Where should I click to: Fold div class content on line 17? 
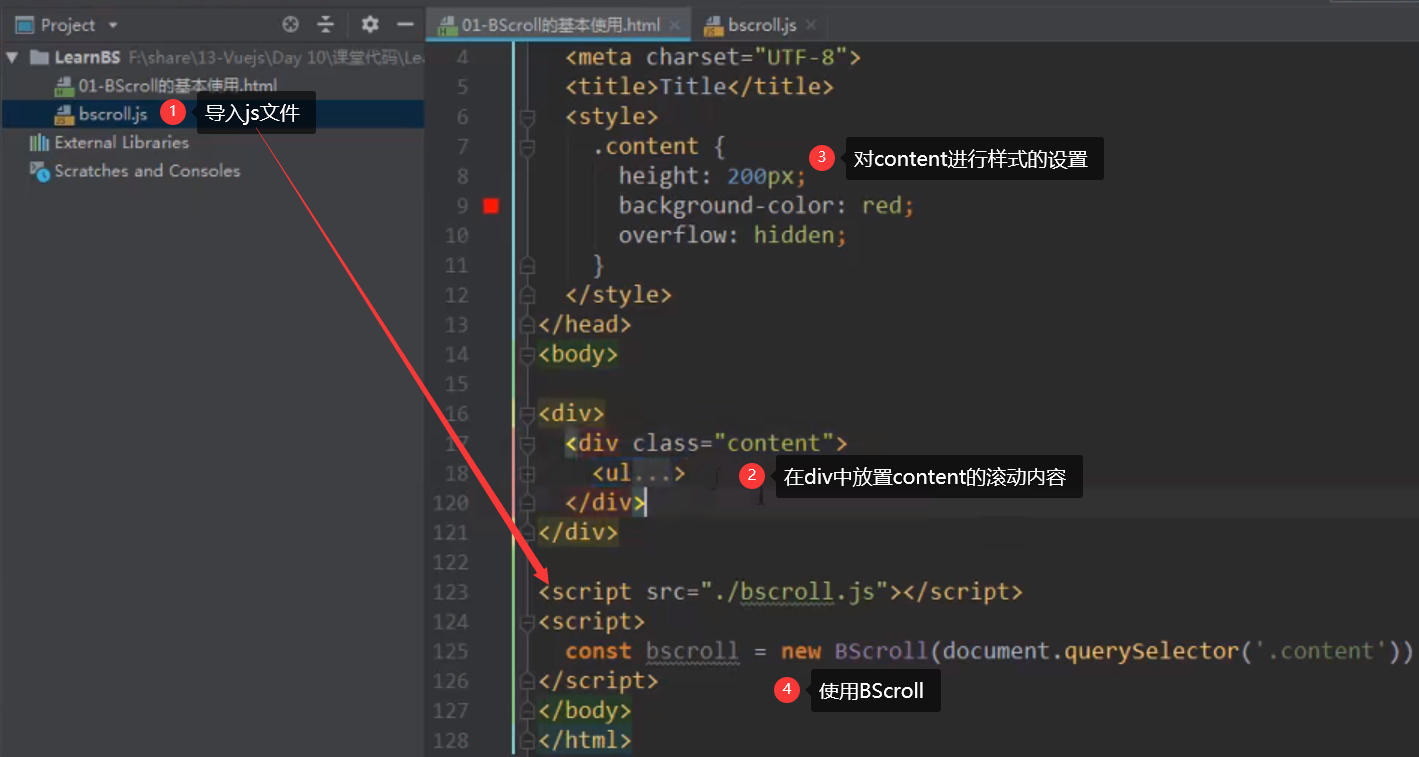click(528, 443)
